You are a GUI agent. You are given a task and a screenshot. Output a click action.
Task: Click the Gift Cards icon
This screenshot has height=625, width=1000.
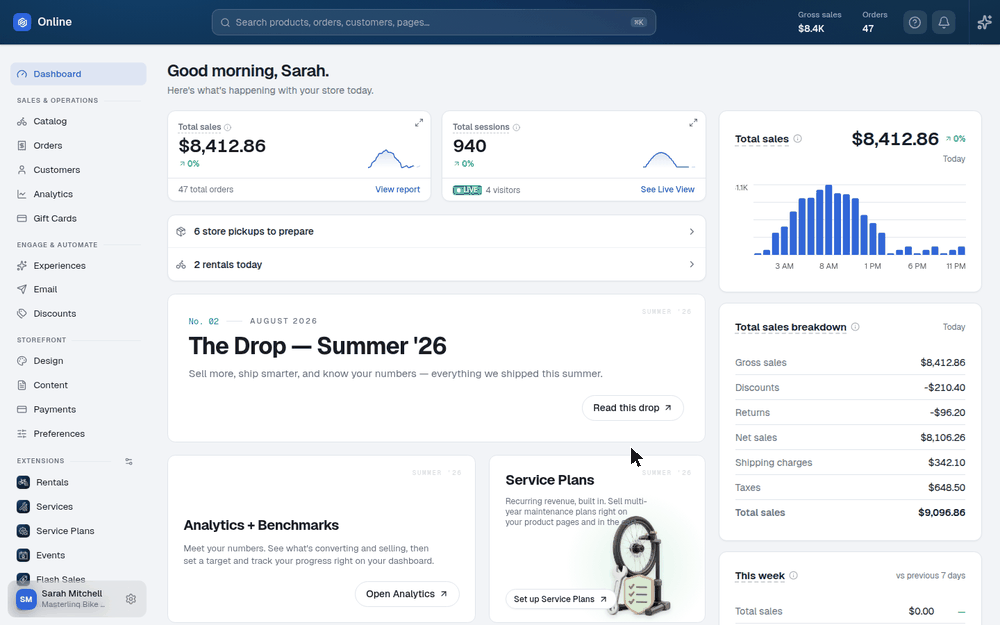22,218
